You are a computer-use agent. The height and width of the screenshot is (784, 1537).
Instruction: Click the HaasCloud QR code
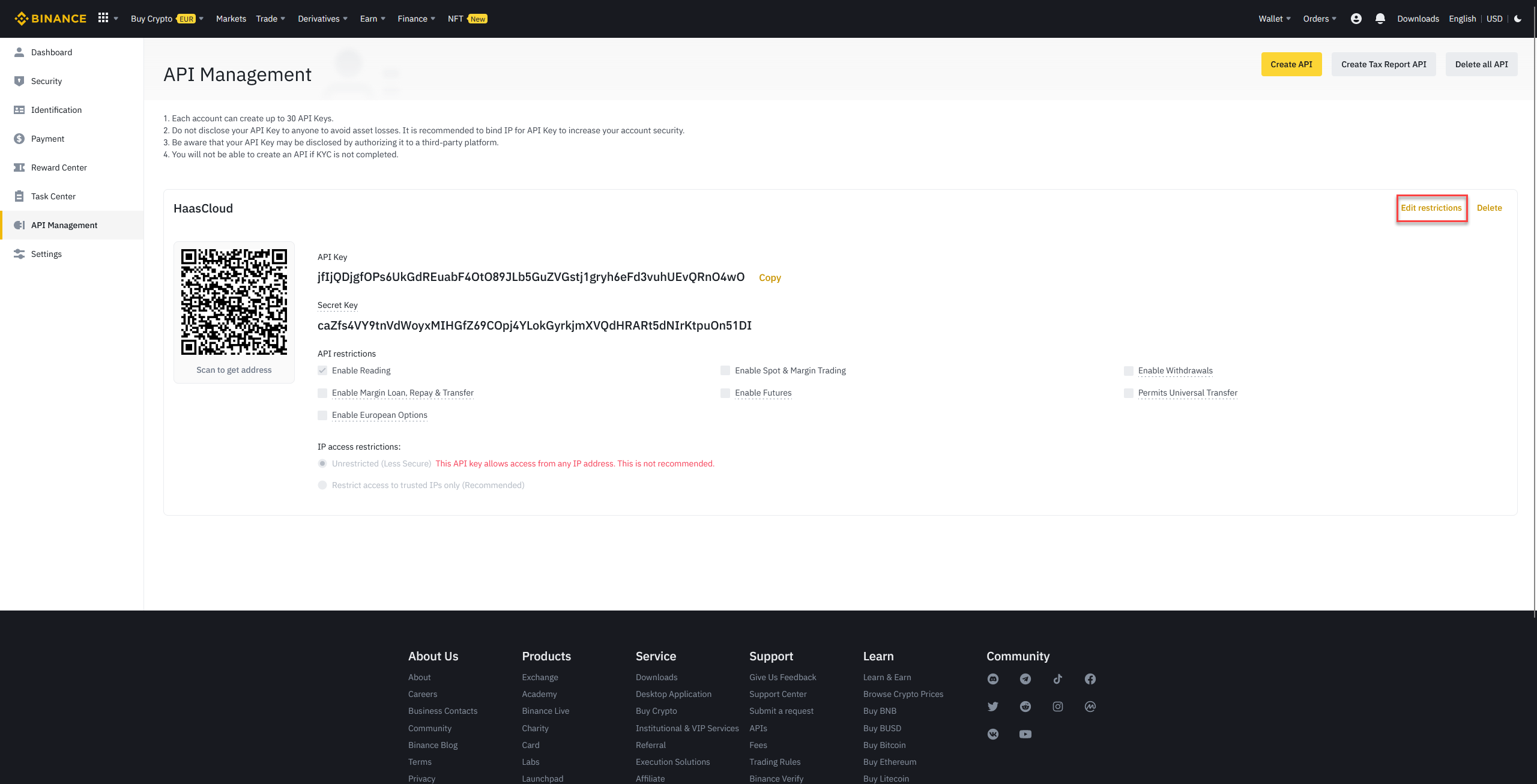click(234, 302)
